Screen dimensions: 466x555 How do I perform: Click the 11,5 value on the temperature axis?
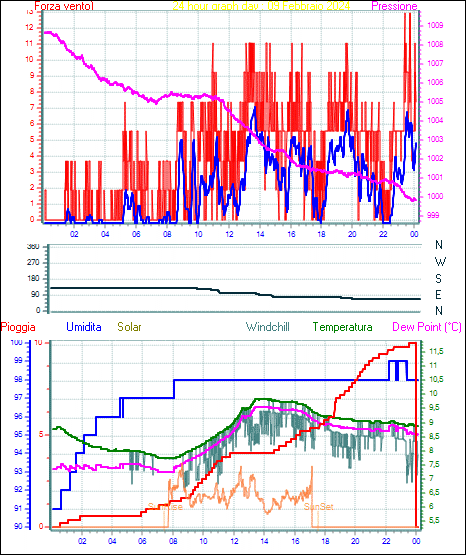(x=436, y=351)
